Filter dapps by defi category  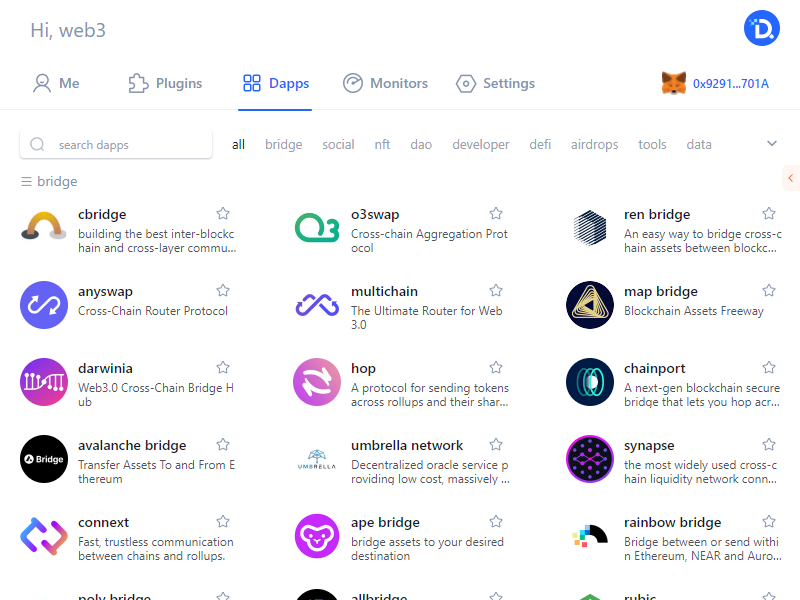click(540, 144)
